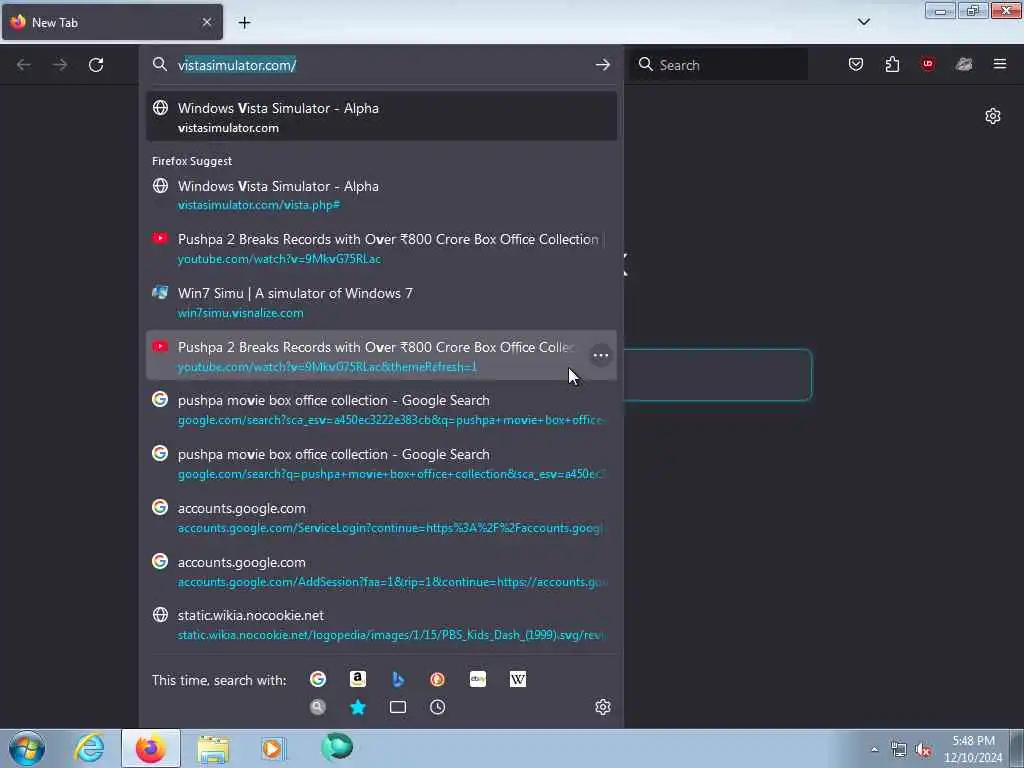The height and width of the screenshot is (768, 1024).
Task: Click the 'Firefox Suggest' header label
Action: (x=192, y=161)
